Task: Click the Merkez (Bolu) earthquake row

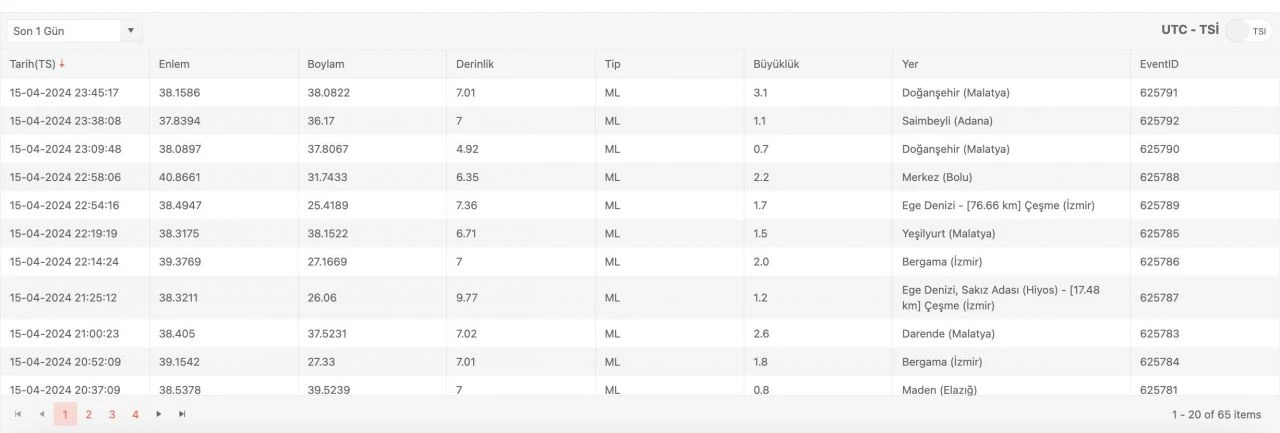Action: pyautogui.click(x=640, y=177)
